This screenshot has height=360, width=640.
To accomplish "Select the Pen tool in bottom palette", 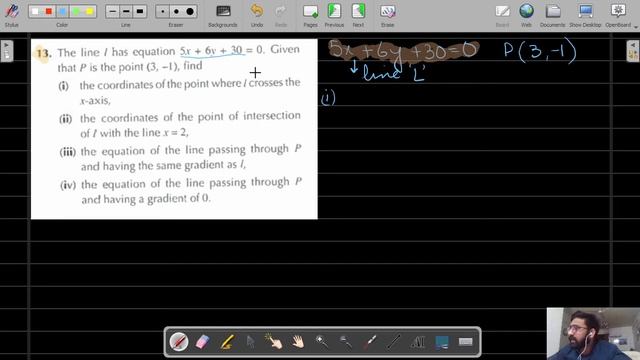I will pyautogui.click(x=179, y=342).
